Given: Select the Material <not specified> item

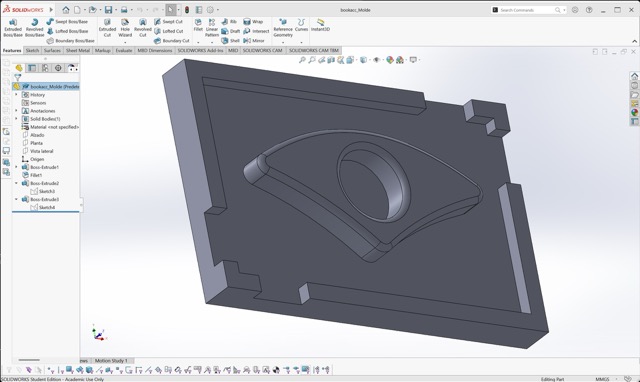Looking at the screenshot, I should [50, 127].
